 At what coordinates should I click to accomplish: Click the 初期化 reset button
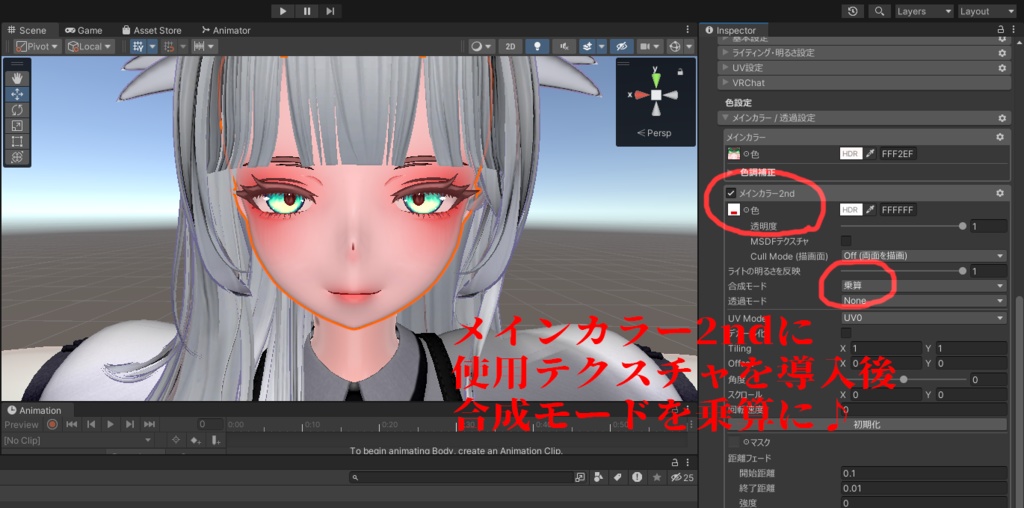pos(867,424)
